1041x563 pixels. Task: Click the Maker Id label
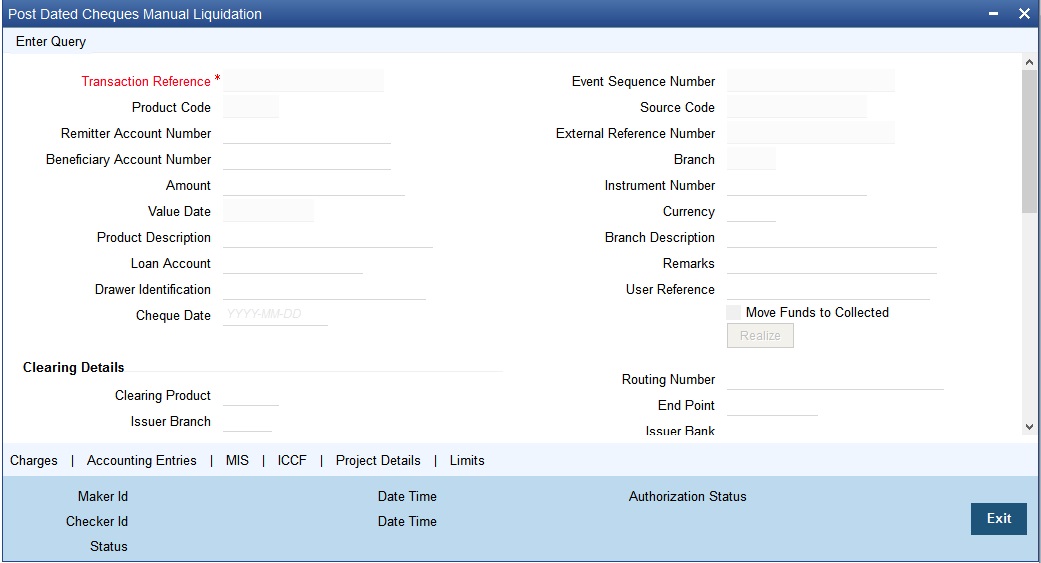tap(103, 497)
